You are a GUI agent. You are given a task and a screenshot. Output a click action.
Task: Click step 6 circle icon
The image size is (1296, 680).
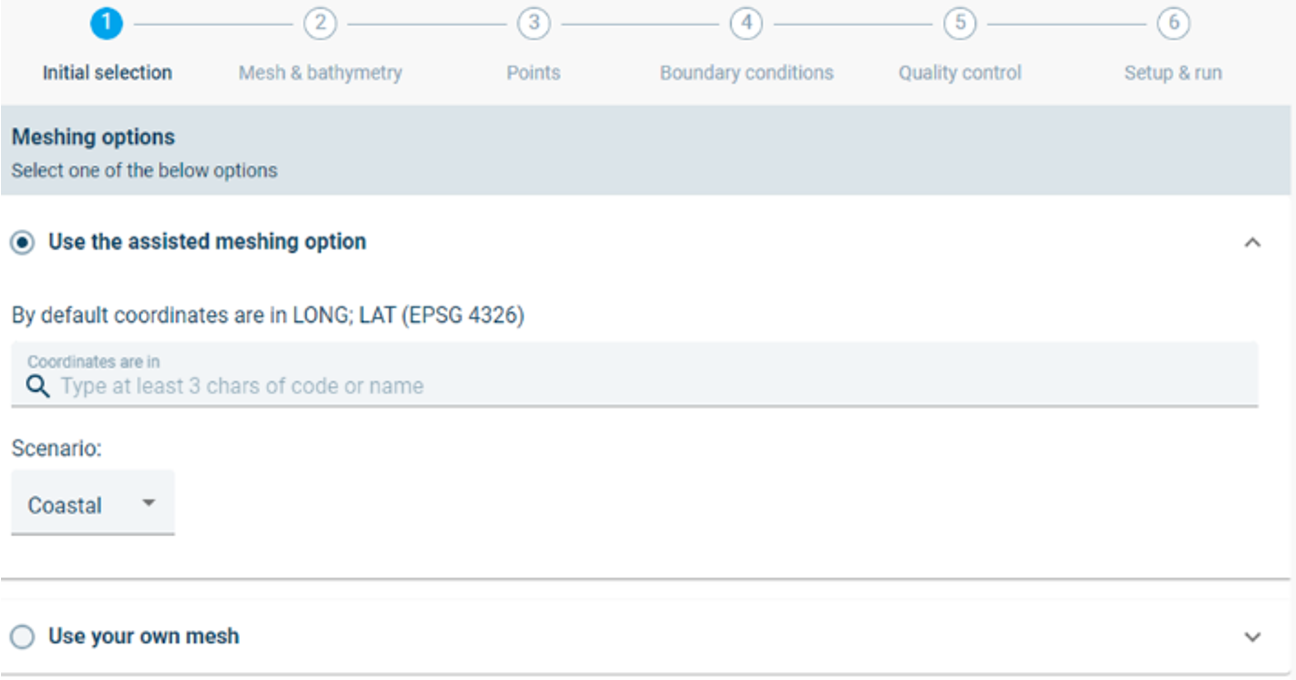pyautogui.click(x=1173, y=24)
